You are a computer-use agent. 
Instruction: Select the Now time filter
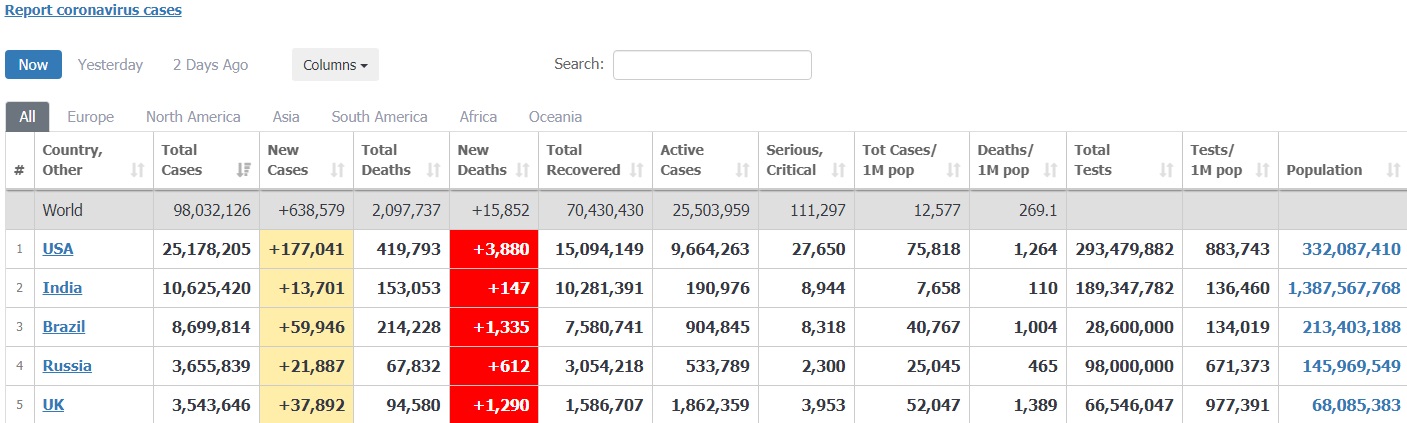(x=33, y=65)
